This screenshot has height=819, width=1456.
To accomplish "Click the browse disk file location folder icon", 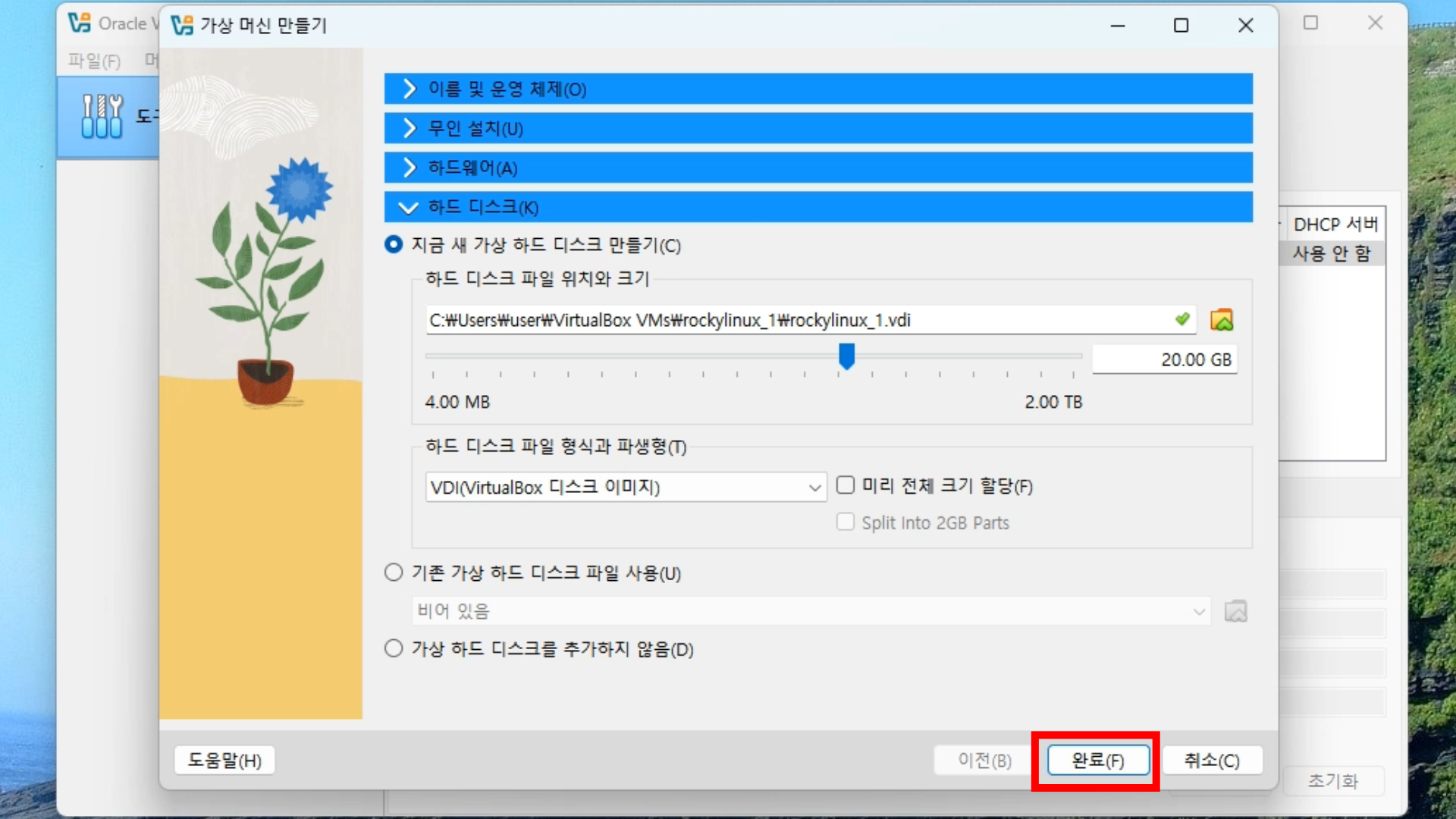I will [x=1221, y=320].
